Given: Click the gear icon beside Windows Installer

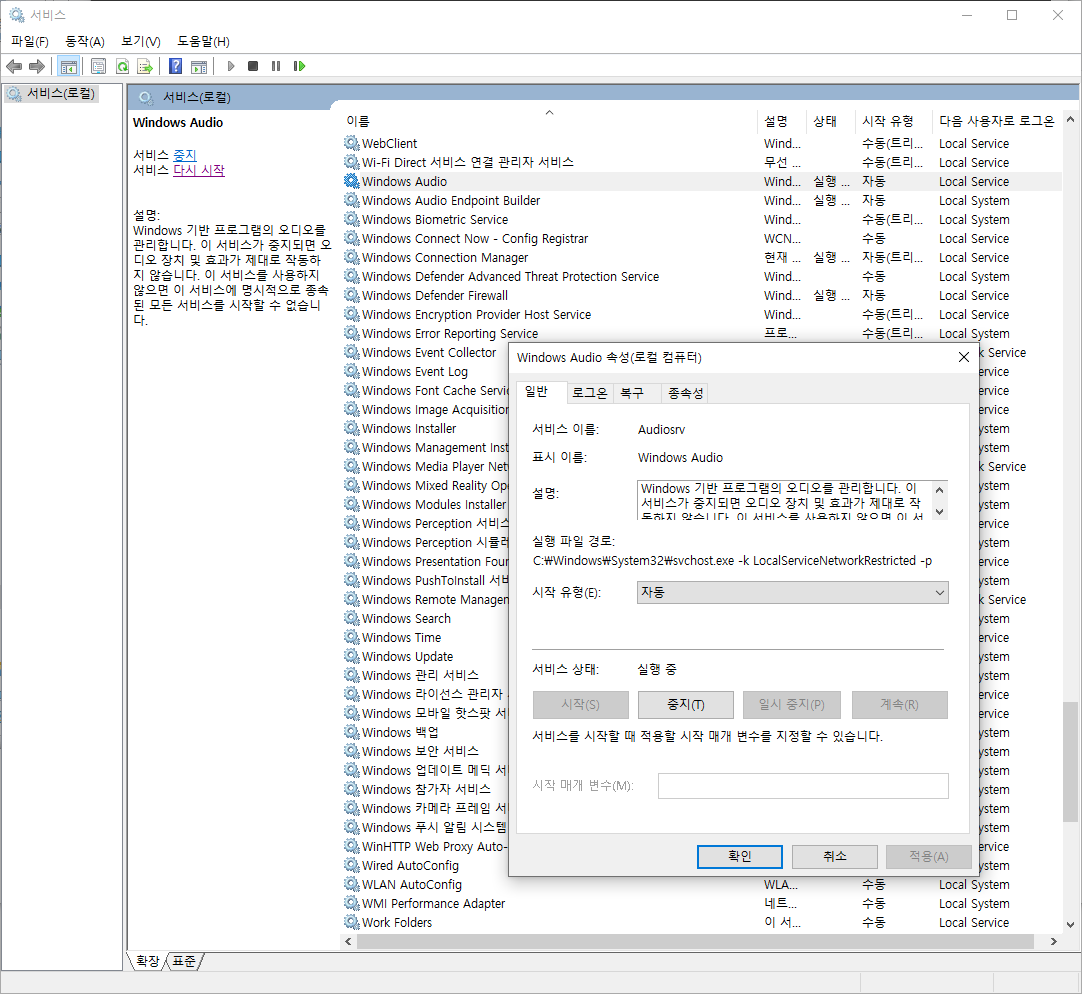Looking at the screenshot, I should (352, 428).
